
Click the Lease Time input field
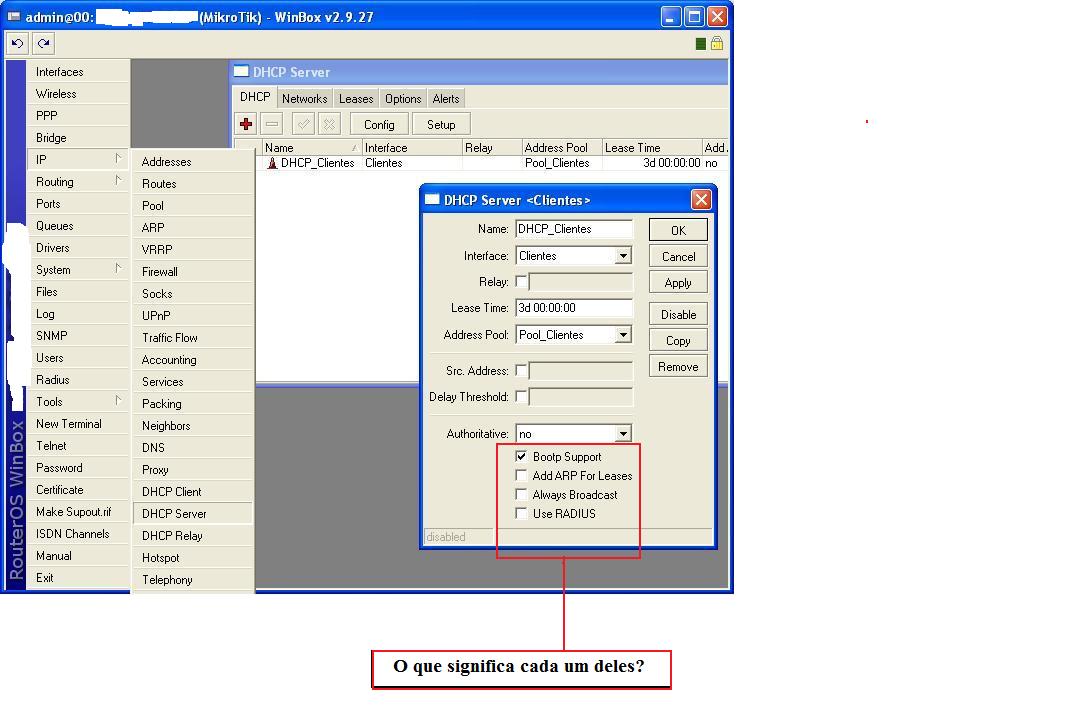click(574, 308)
